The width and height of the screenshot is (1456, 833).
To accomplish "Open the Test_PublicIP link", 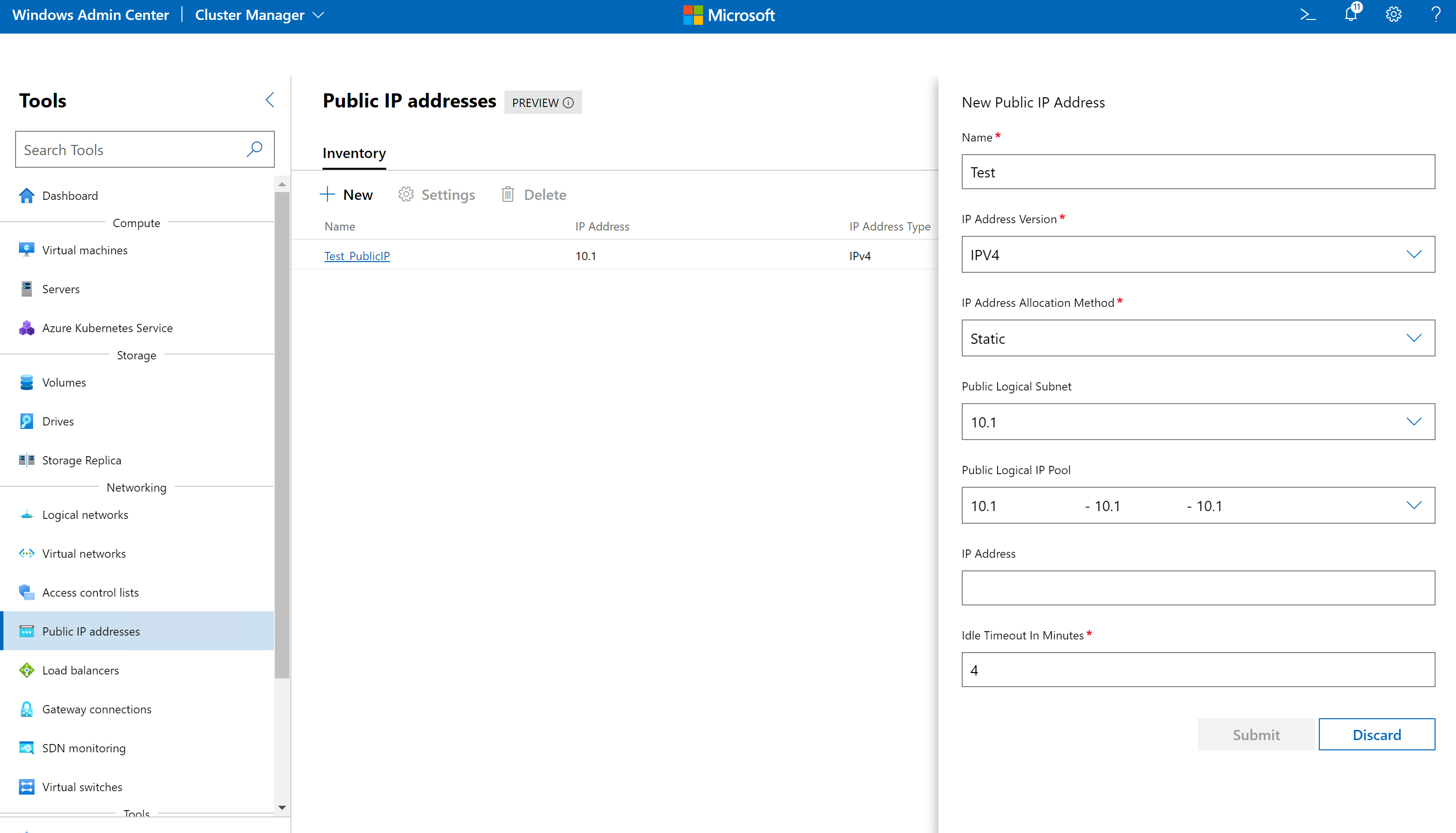I will tap(357, 256).
